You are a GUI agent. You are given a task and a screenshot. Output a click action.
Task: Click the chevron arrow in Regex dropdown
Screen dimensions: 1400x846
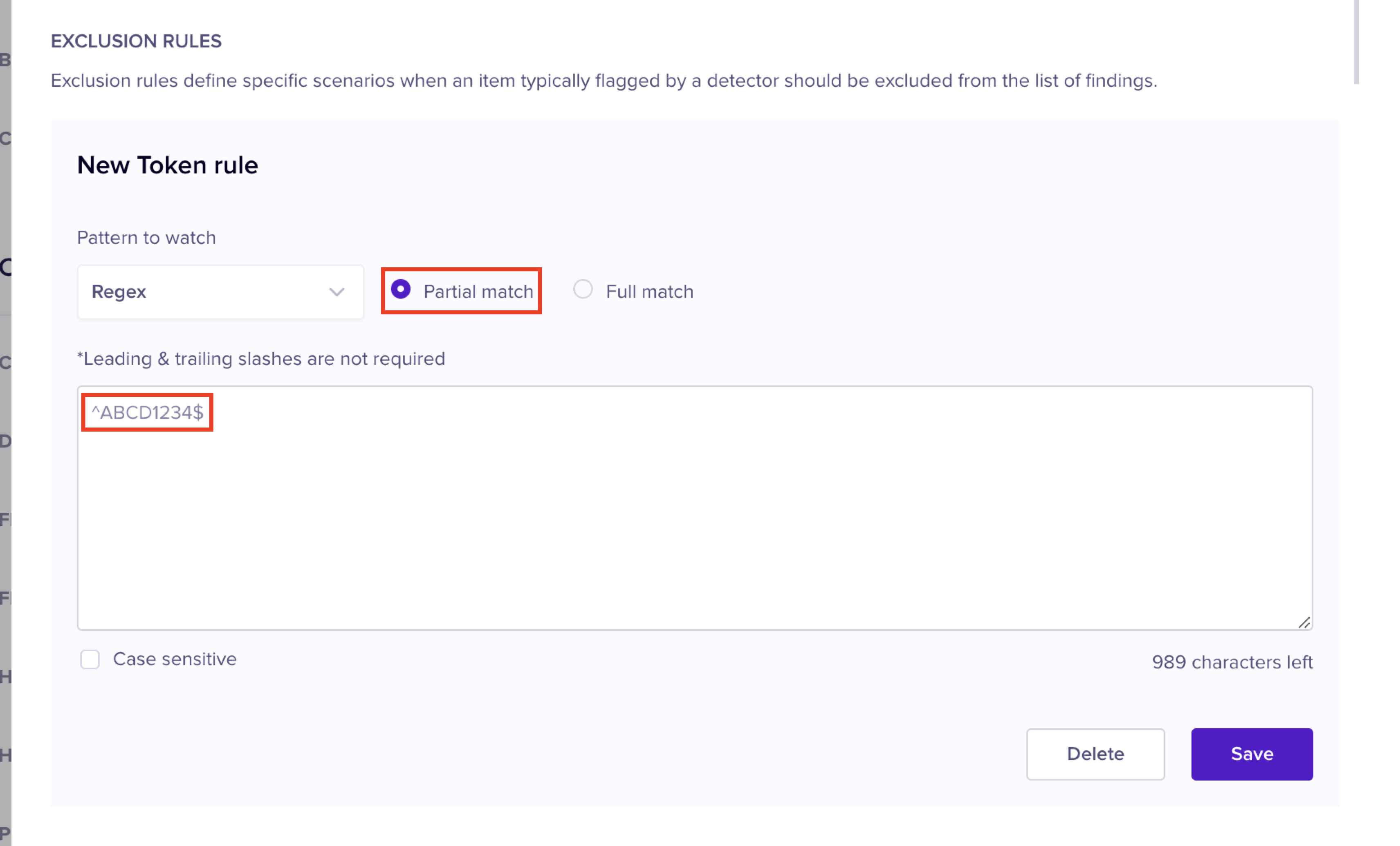337,292
